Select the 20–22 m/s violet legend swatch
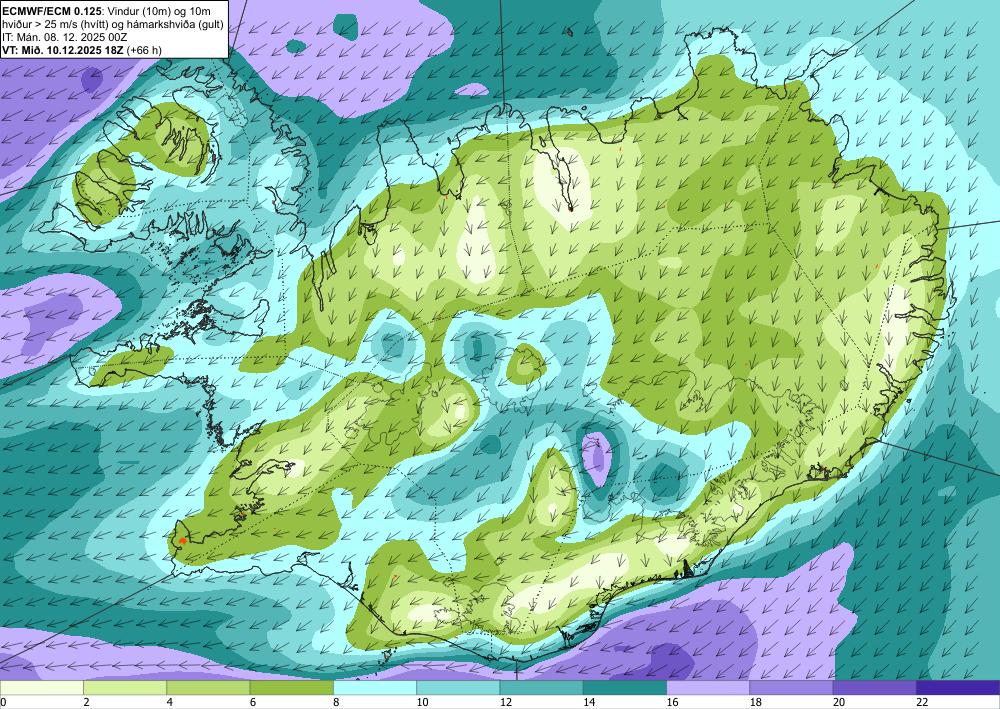 pyautogui.click(x=875, y=688)
